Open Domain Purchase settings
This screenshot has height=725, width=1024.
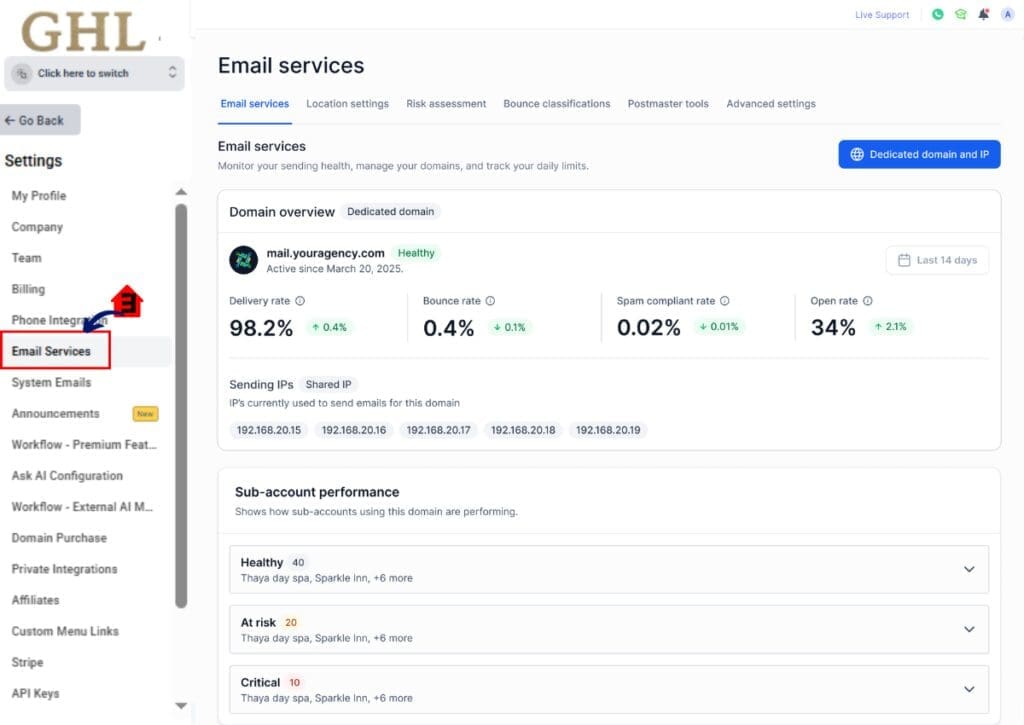pyautogui.click(x=59, y=538)
